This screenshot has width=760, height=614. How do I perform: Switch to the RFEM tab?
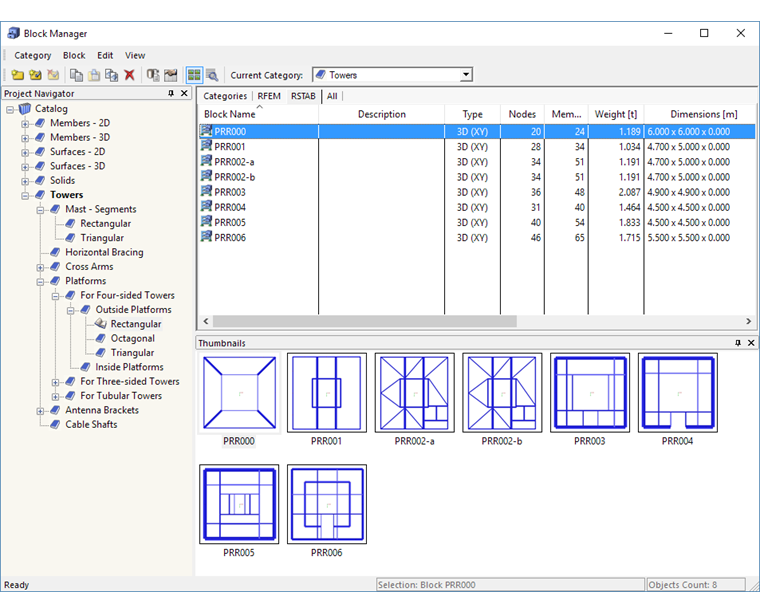269,96
